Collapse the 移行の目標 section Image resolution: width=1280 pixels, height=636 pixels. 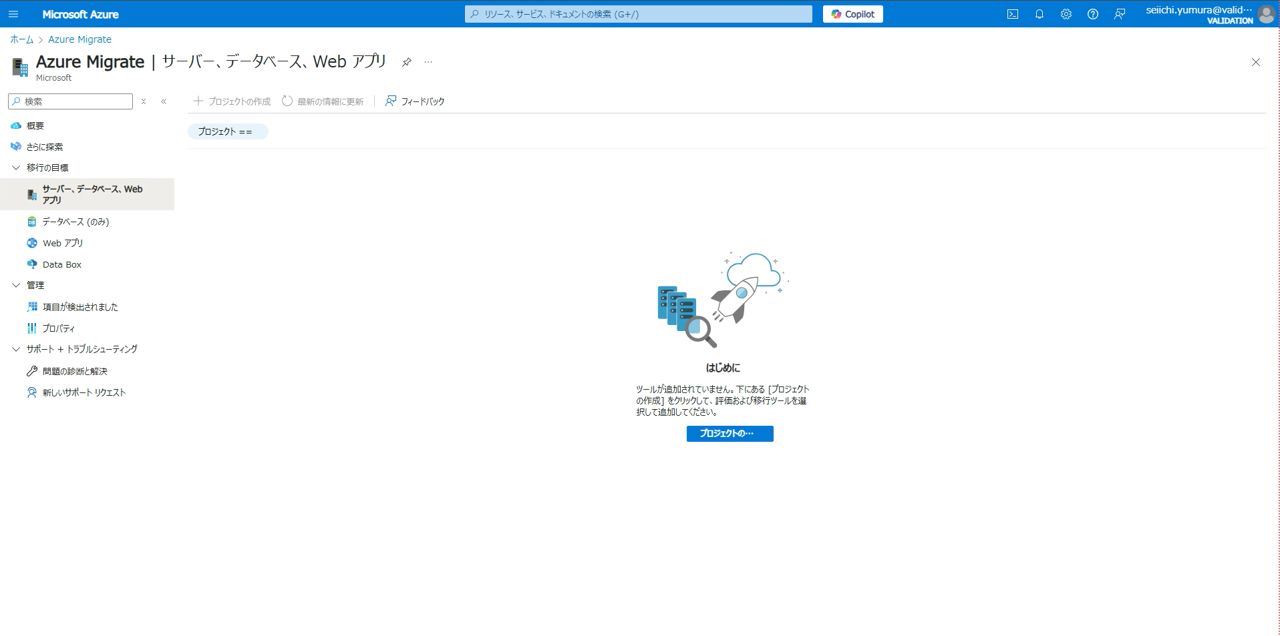[x=16, y=168]
